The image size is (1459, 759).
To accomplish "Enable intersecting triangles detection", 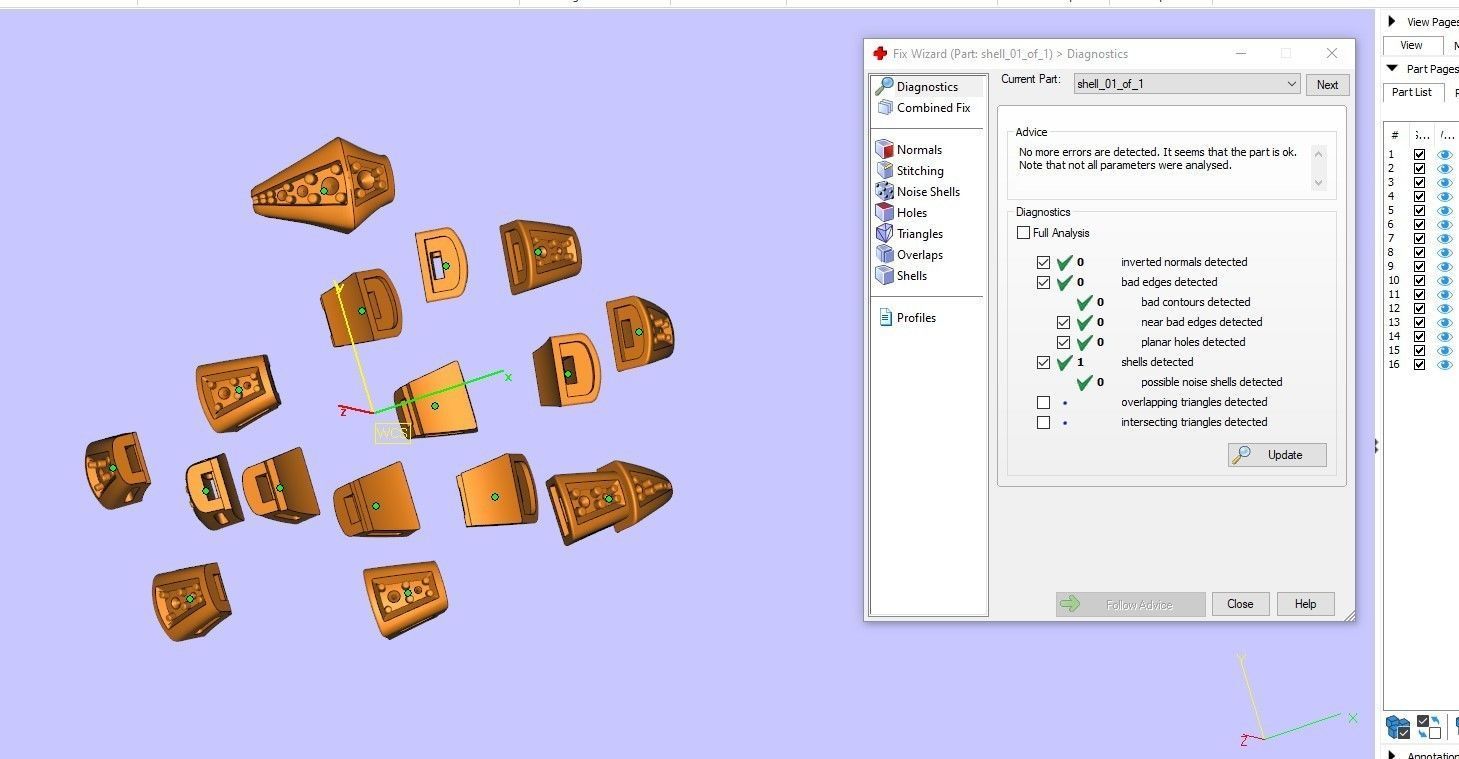I will point(1044,422).
